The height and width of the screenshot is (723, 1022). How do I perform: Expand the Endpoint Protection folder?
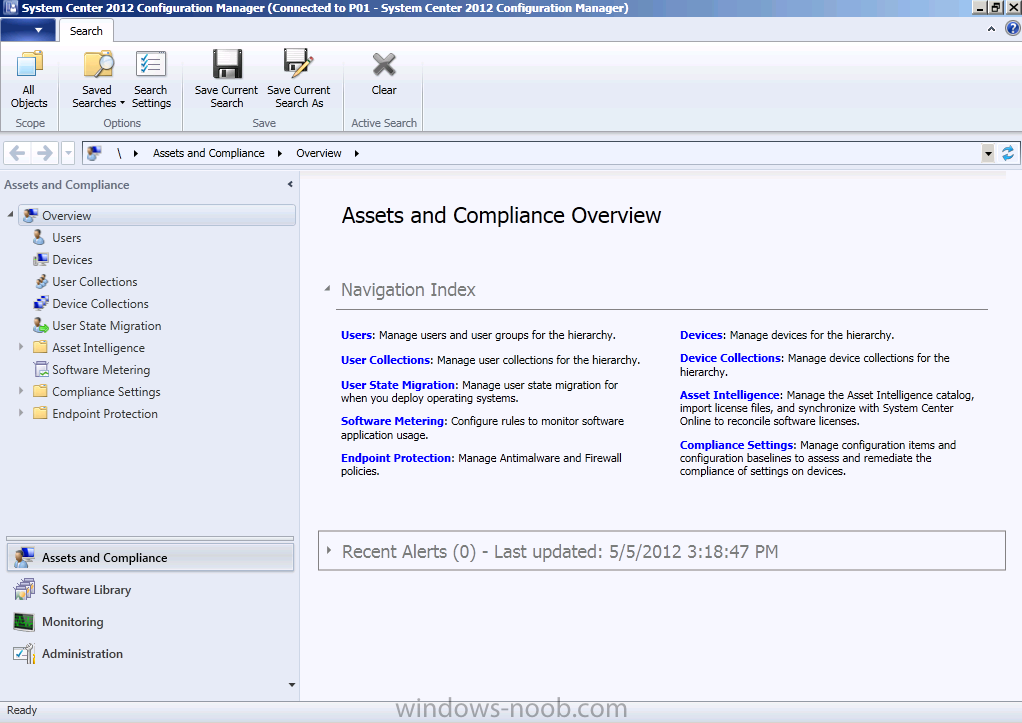point(21,413)
